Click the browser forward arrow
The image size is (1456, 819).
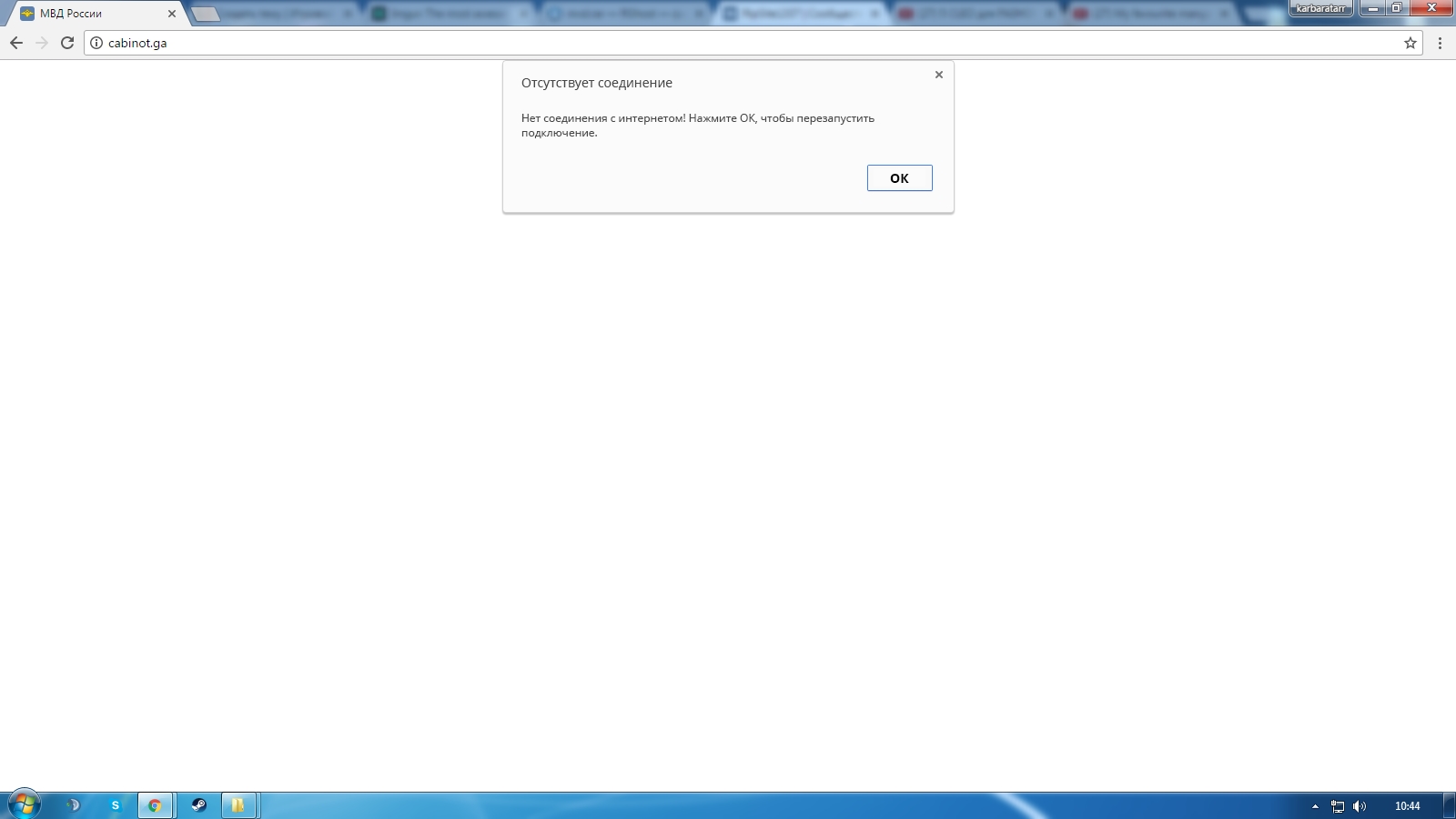pos(42,43)
